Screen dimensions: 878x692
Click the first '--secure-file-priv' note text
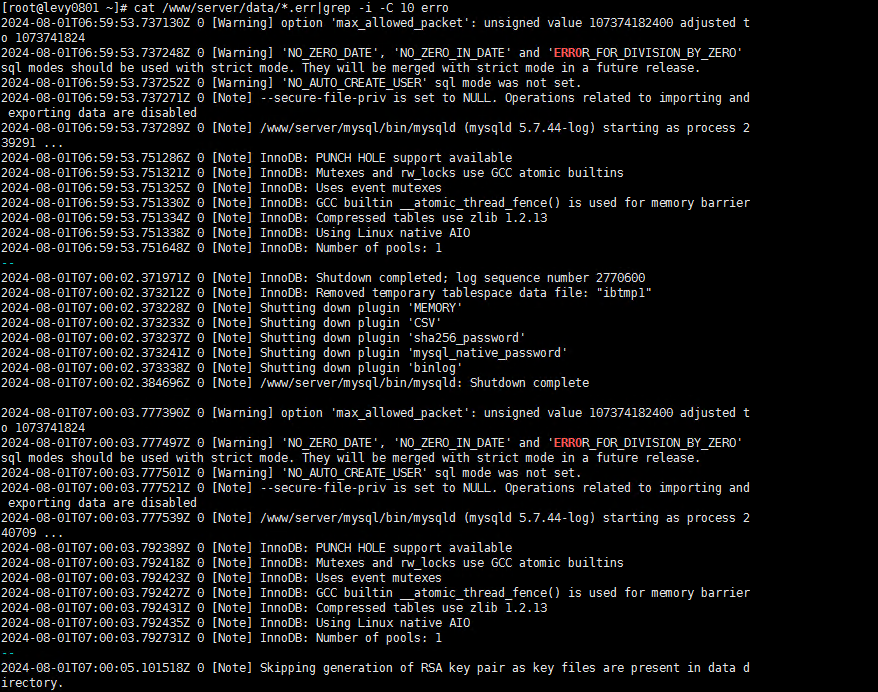pyautogui.click(x=323, y=98)
